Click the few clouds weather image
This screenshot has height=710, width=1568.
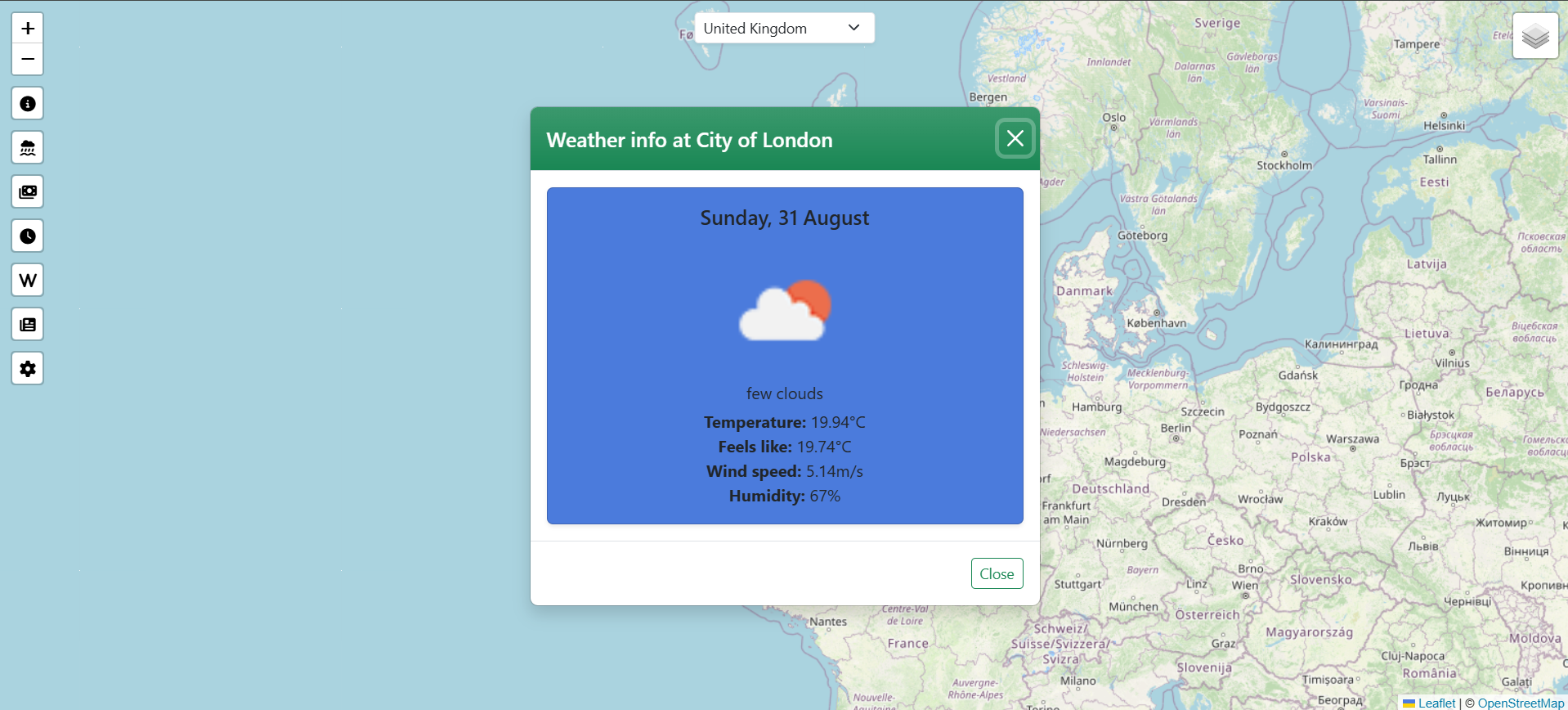(785, 311)
